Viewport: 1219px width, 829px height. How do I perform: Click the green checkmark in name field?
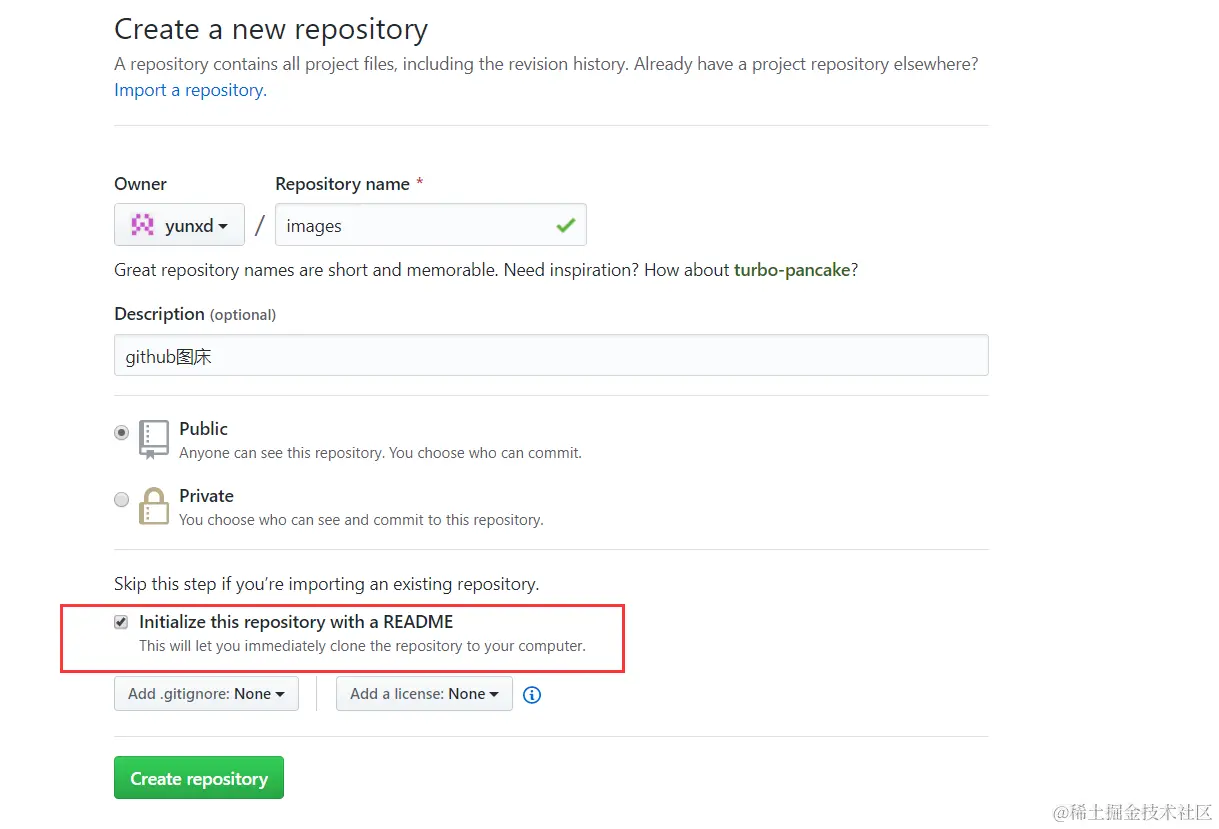coord(566,225)
